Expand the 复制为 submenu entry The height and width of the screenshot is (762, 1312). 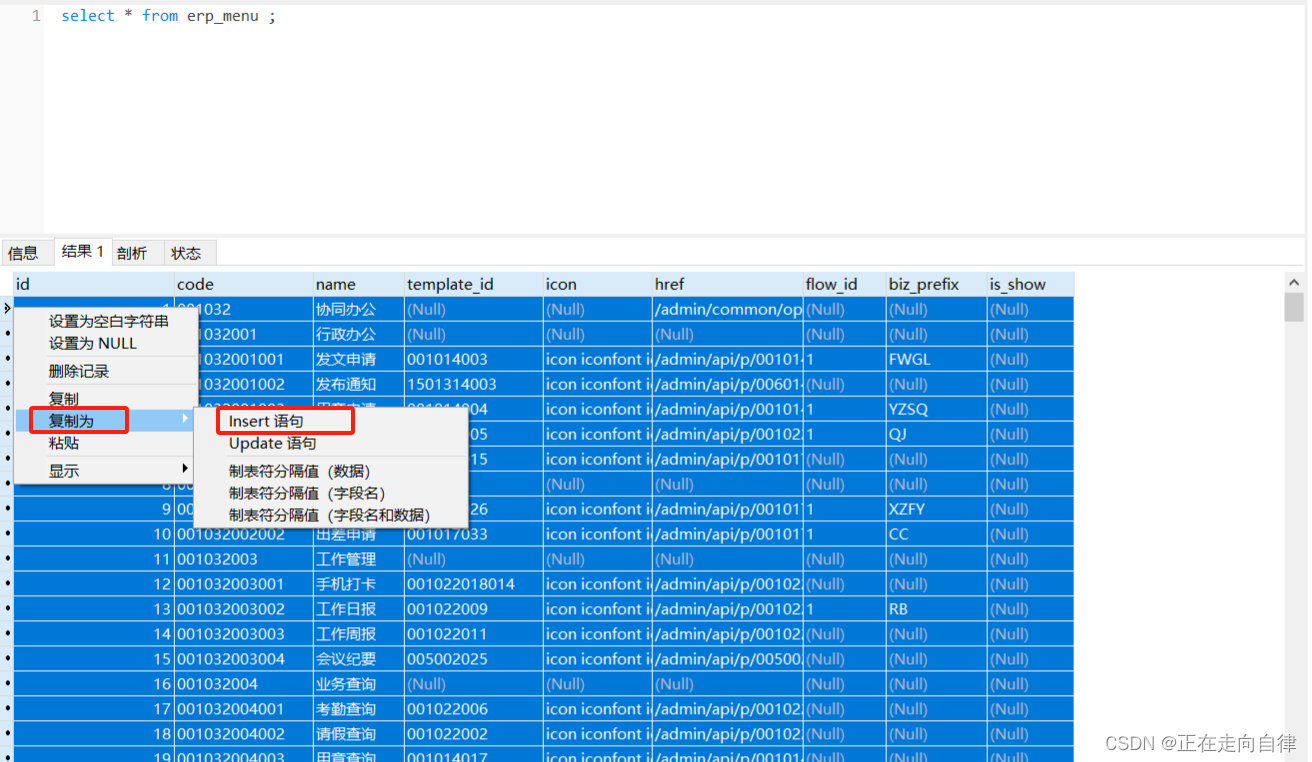pyautogui.click(x=72, y=421)
